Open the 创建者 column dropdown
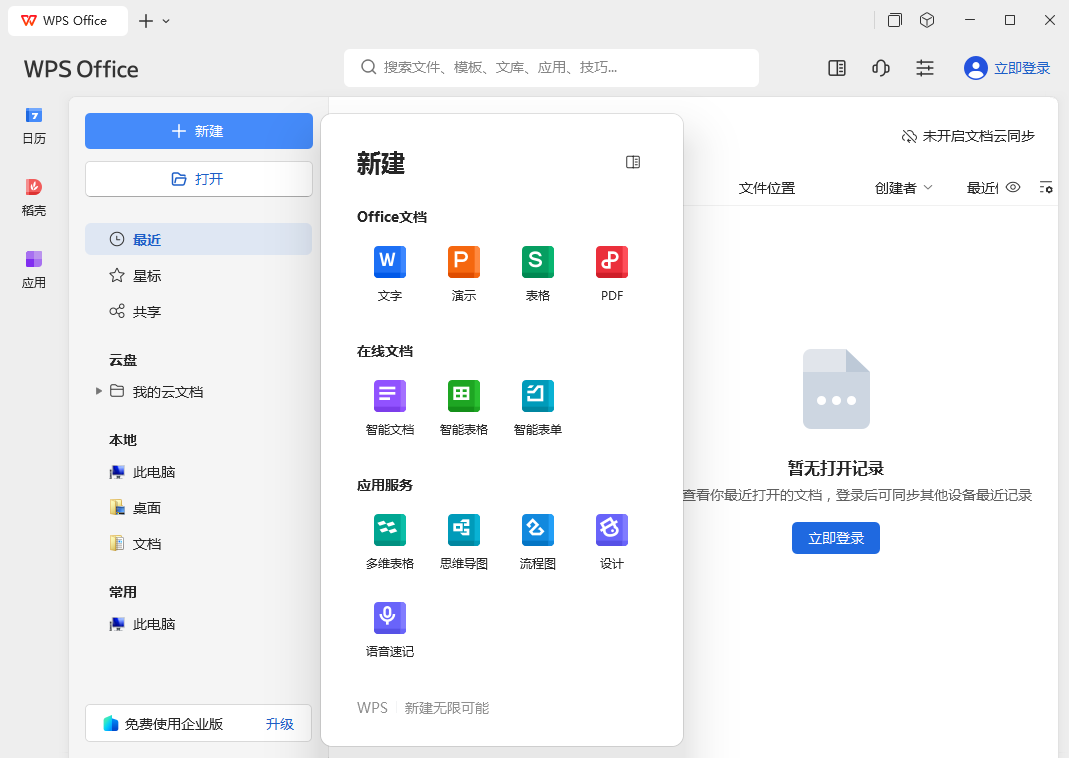The image size is (1069, 758). 903,188
